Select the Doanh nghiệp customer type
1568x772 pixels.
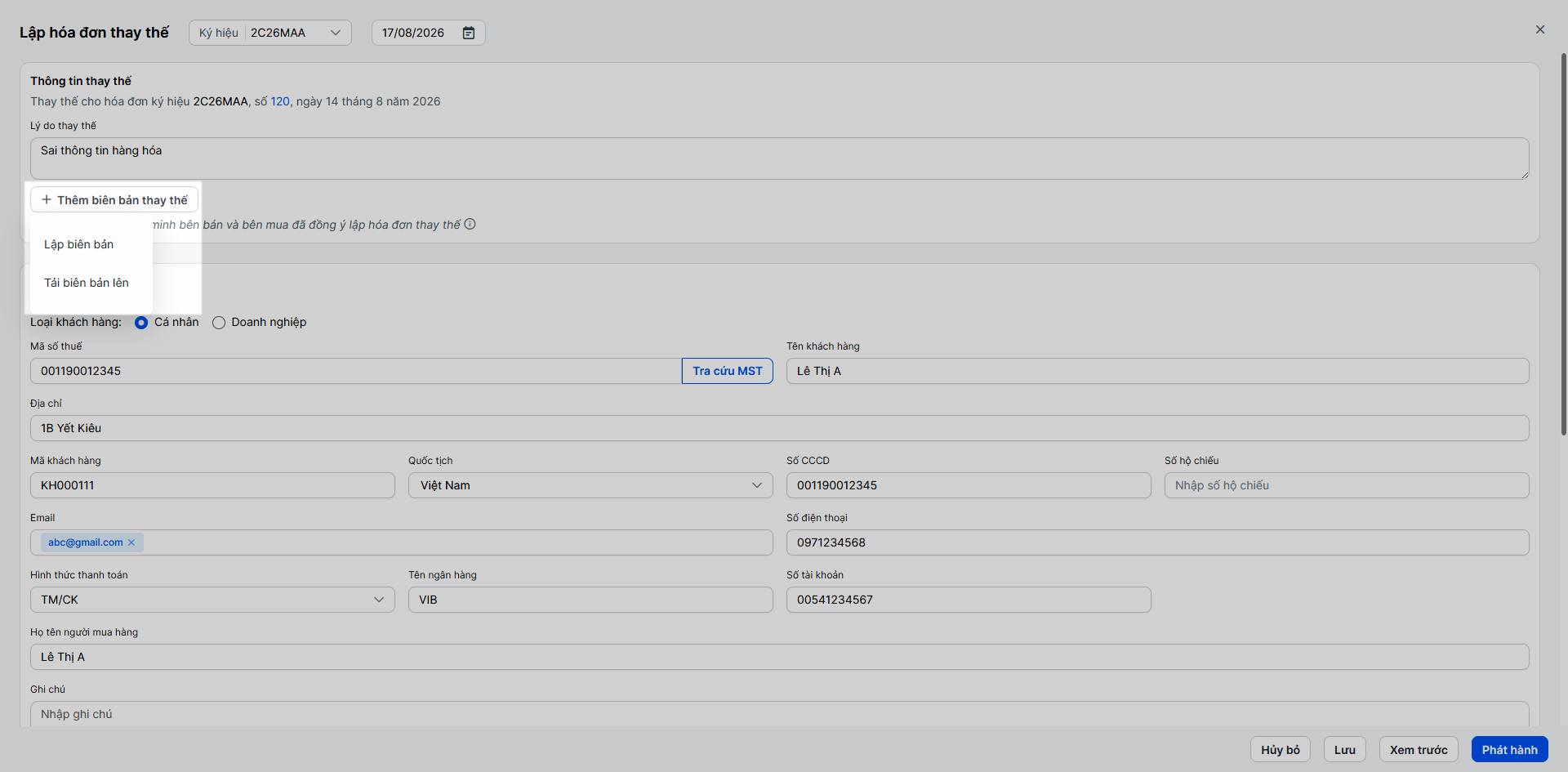tap(219, 323)
